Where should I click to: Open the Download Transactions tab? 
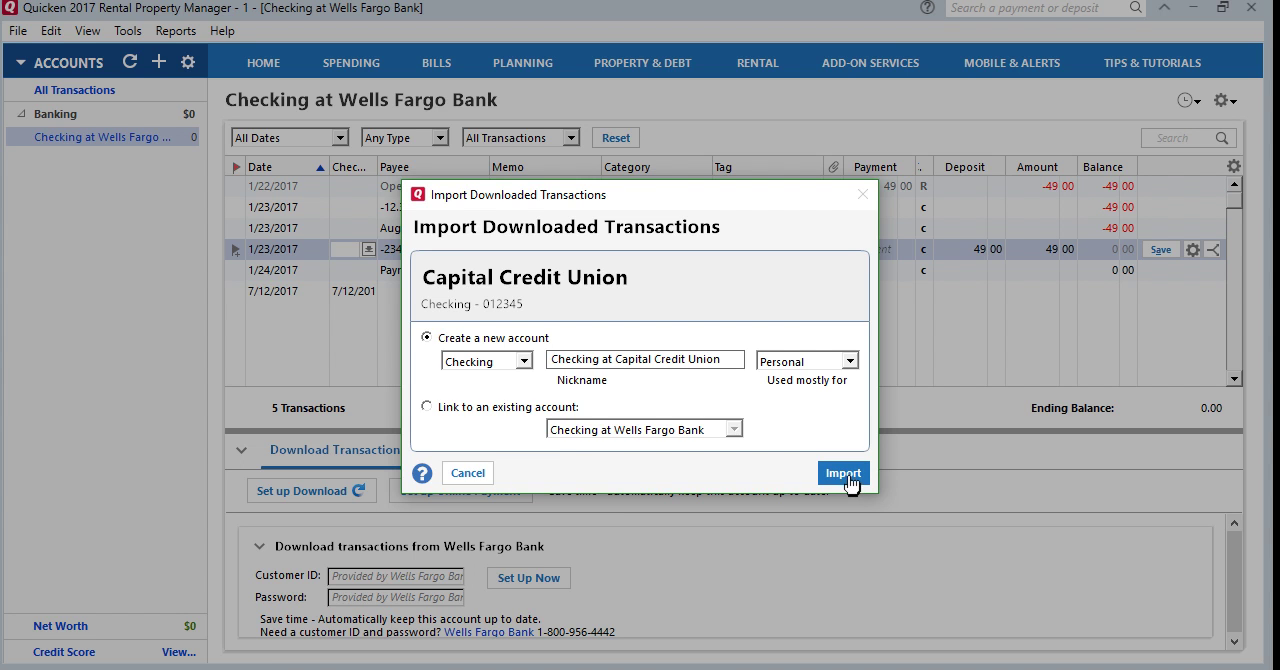click(335, 450)
